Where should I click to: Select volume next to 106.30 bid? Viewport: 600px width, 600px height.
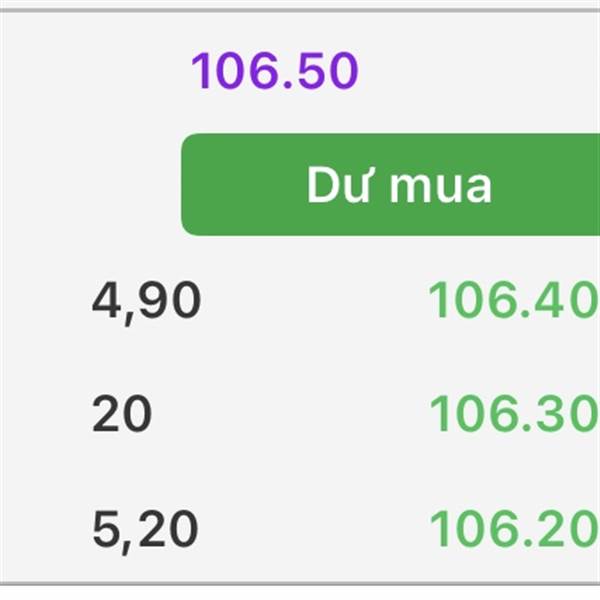[x=122, y=414]
